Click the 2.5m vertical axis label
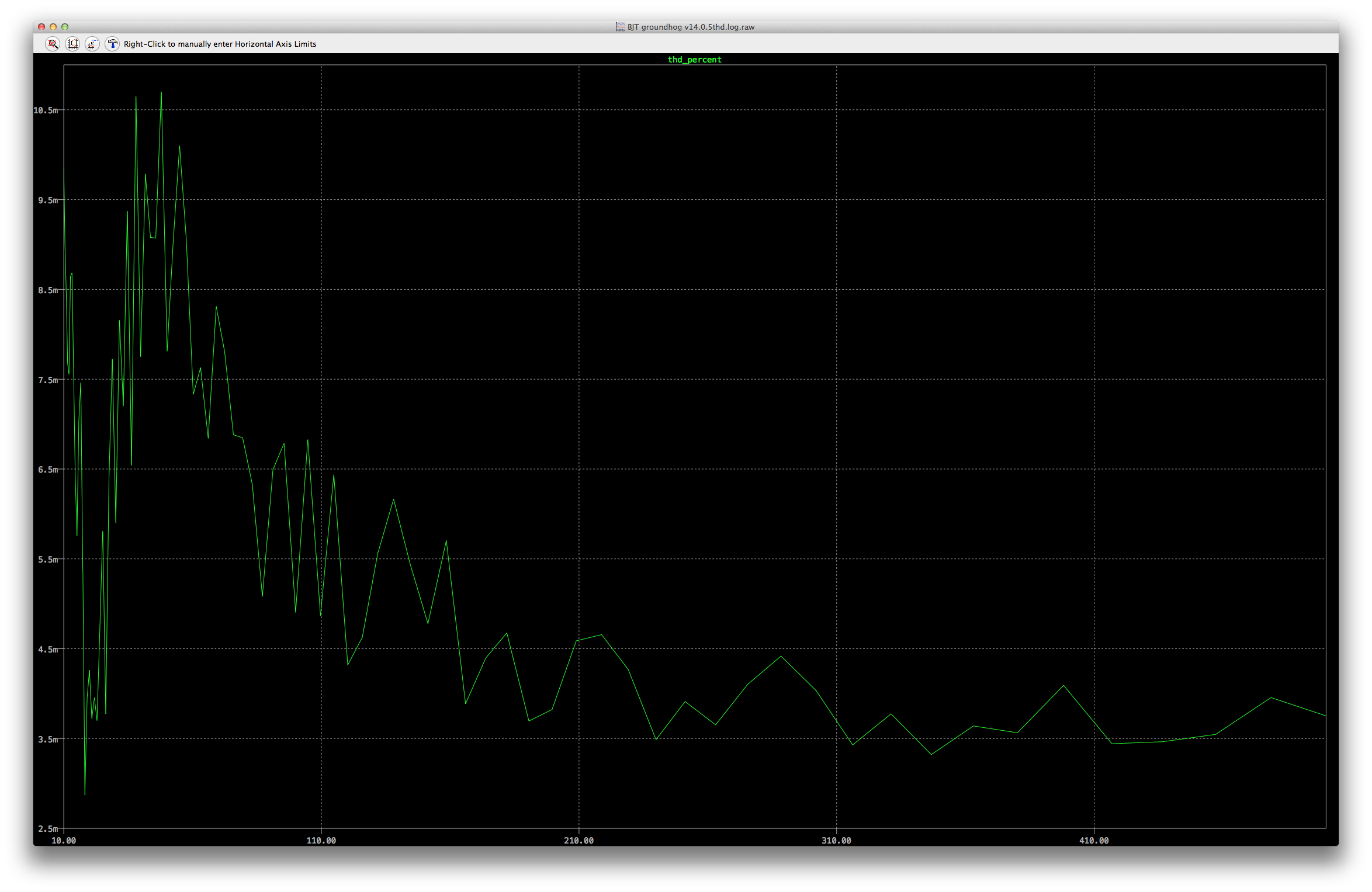 point(48,829)
